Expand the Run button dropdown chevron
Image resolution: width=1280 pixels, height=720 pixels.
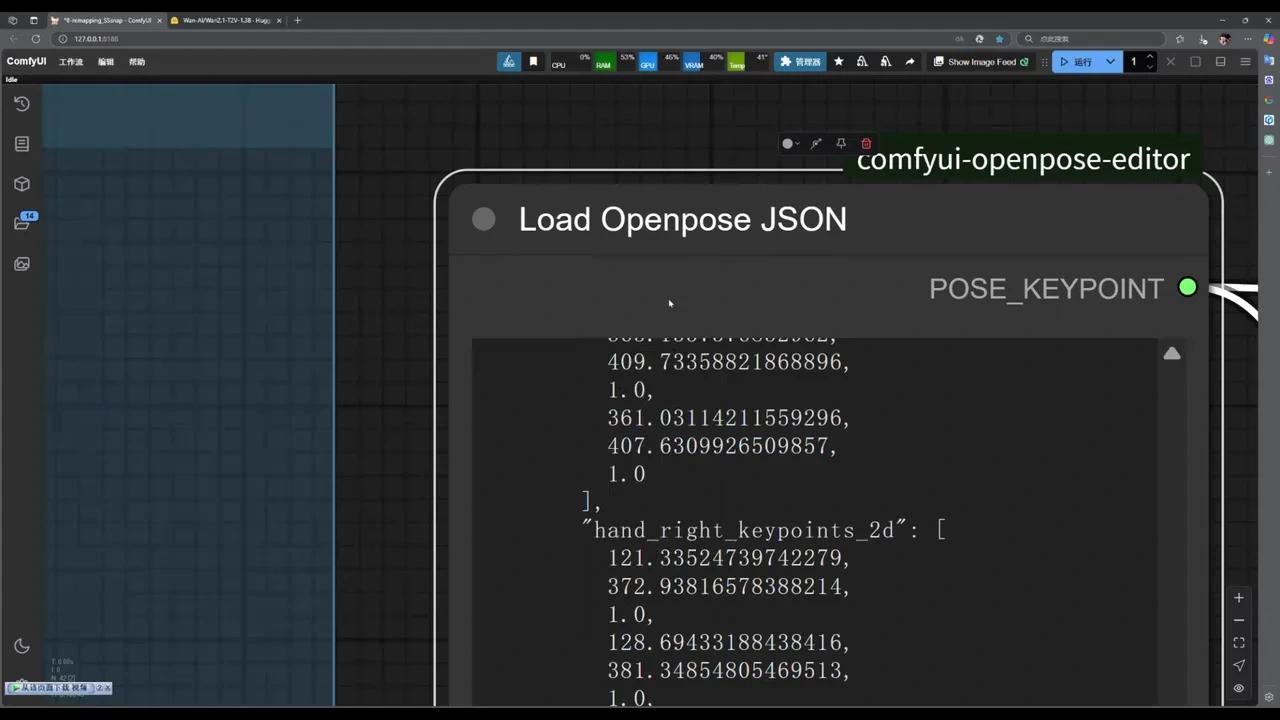point(1110,62)
